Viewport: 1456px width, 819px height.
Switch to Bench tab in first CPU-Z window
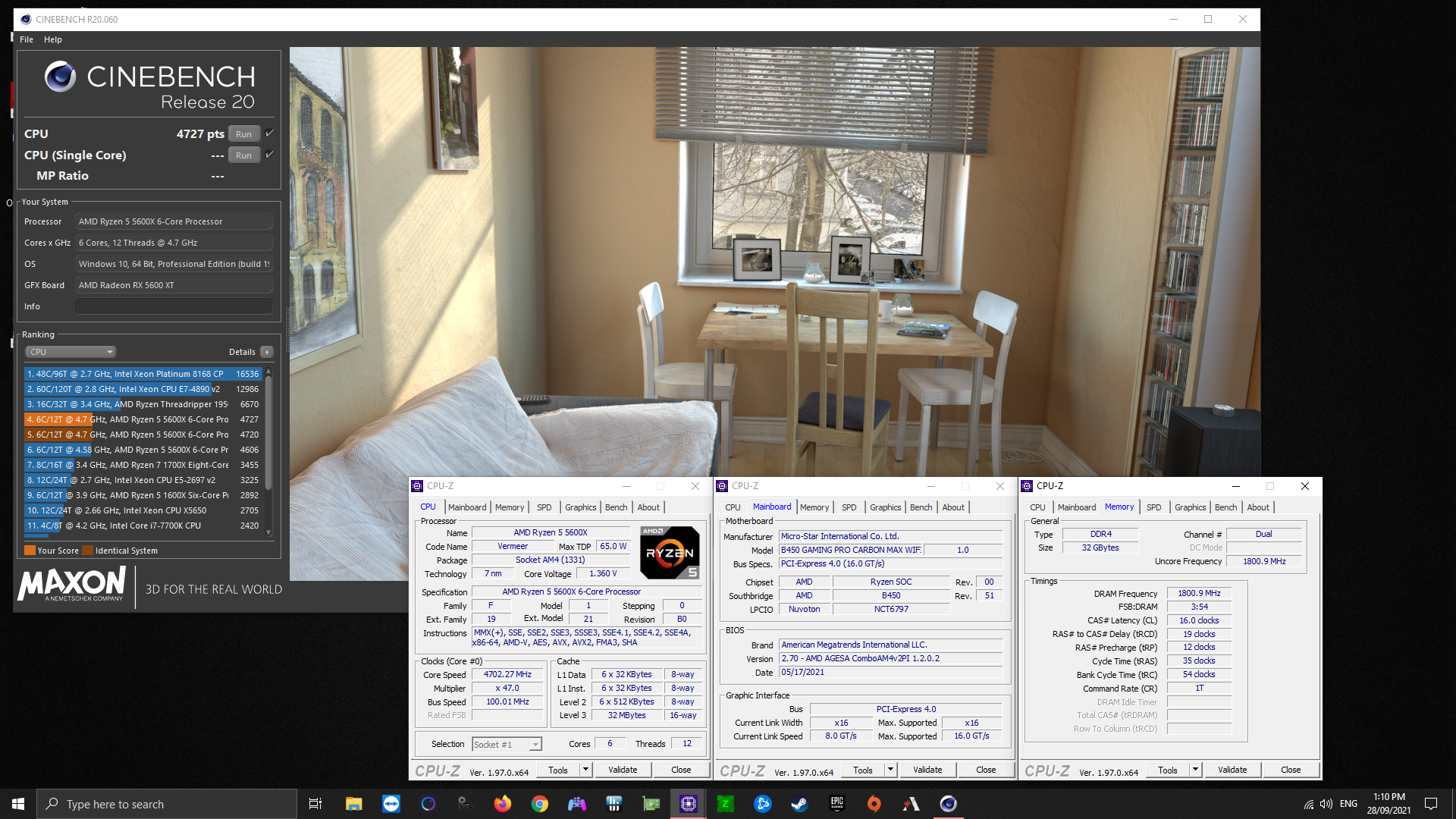617,507
